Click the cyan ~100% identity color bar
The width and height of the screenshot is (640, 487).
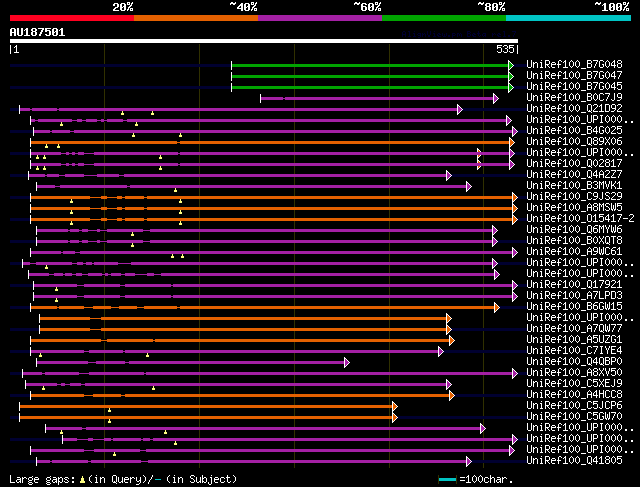(568, 18)
